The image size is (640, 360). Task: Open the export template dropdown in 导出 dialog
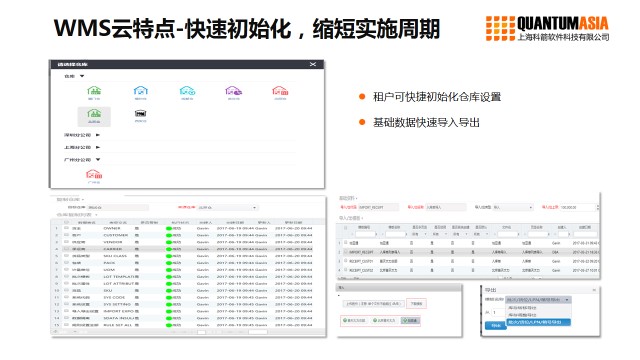(x=538, y=300)
